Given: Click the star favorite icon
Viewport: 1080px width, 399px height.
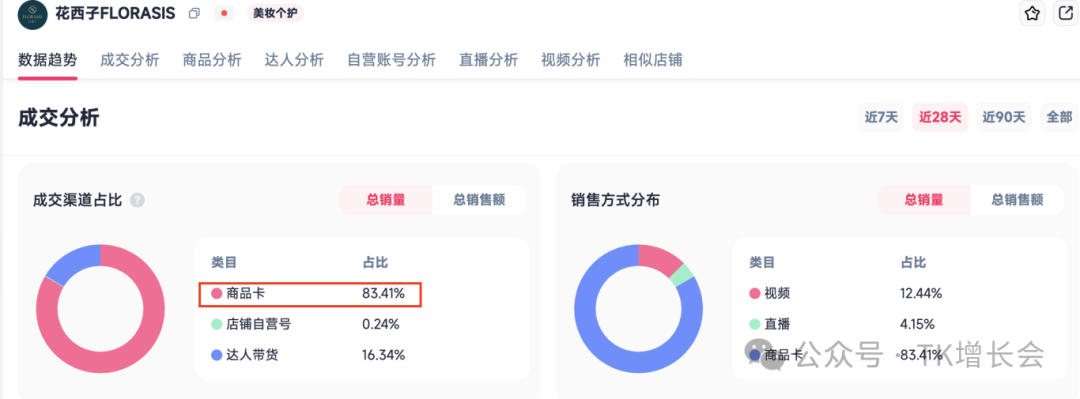Looking at the screenshot, I should tap(1031, 13).
